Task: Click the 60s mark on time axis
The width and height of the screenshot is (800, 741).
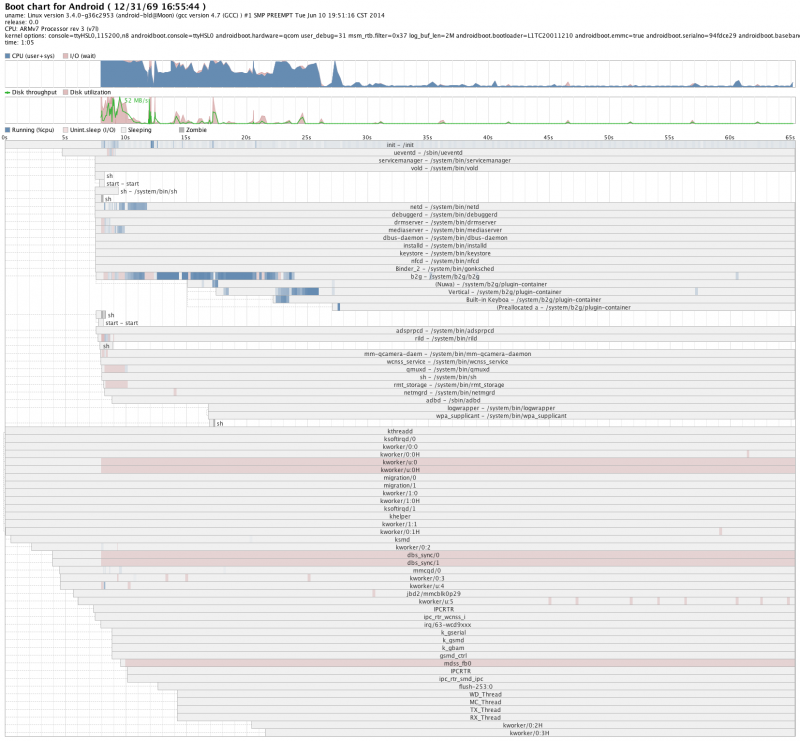Action: 730,137
